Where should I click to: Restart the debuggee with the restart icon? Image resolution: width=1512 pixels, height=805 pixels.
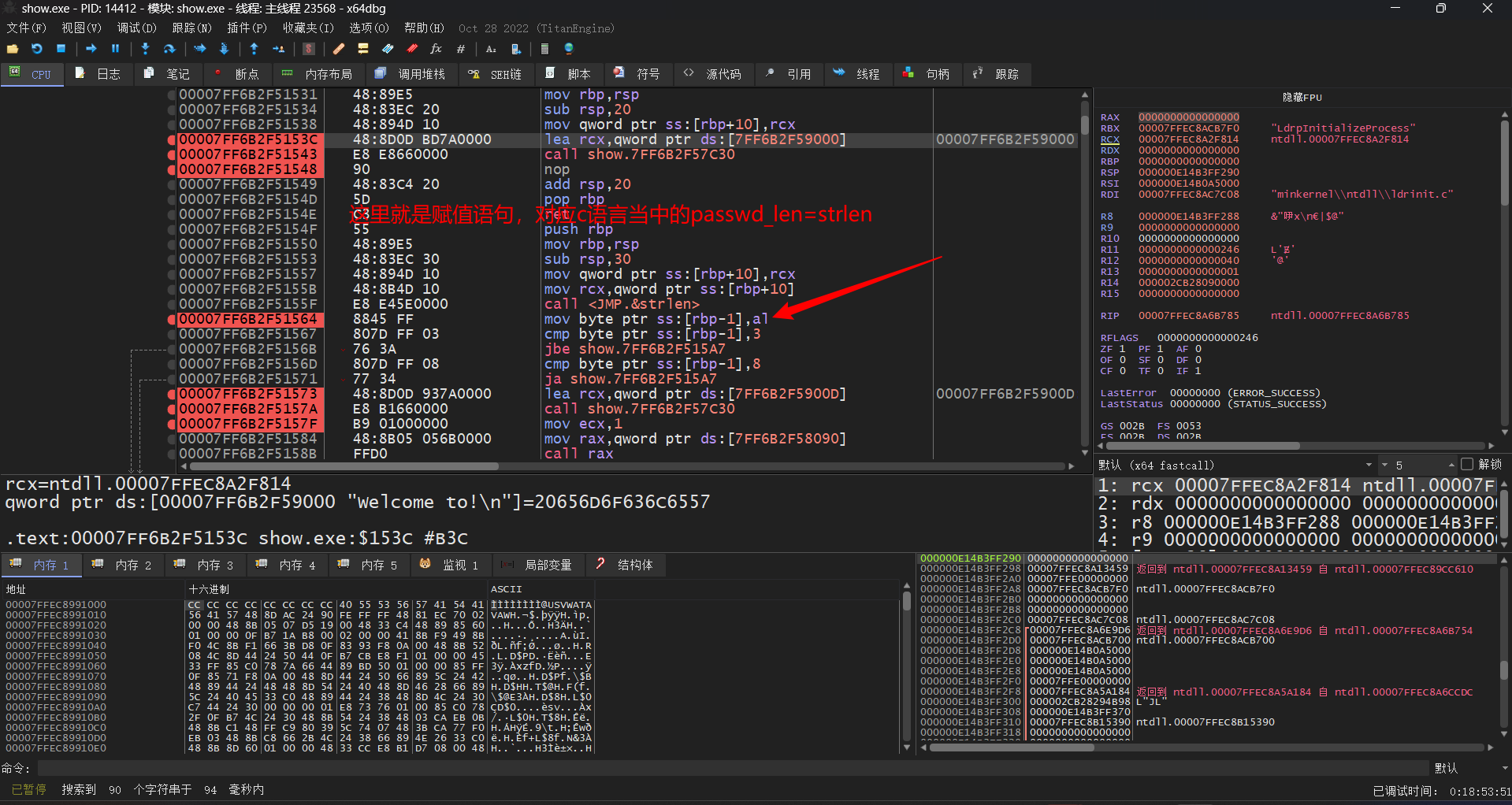point(36,49)
